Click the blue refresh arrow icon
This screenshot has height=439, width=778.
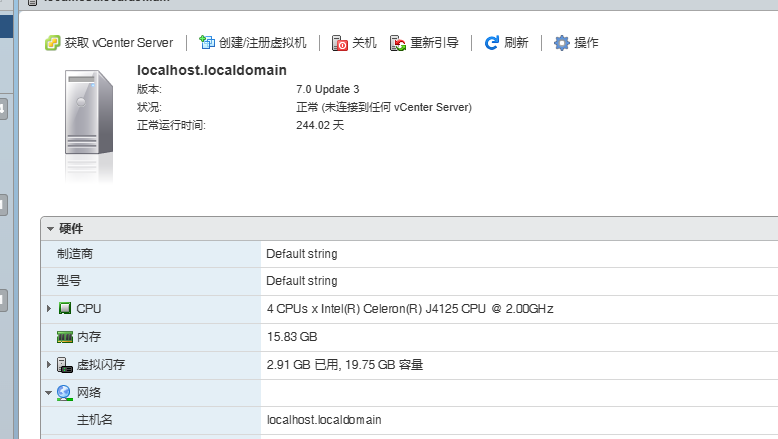491,43
